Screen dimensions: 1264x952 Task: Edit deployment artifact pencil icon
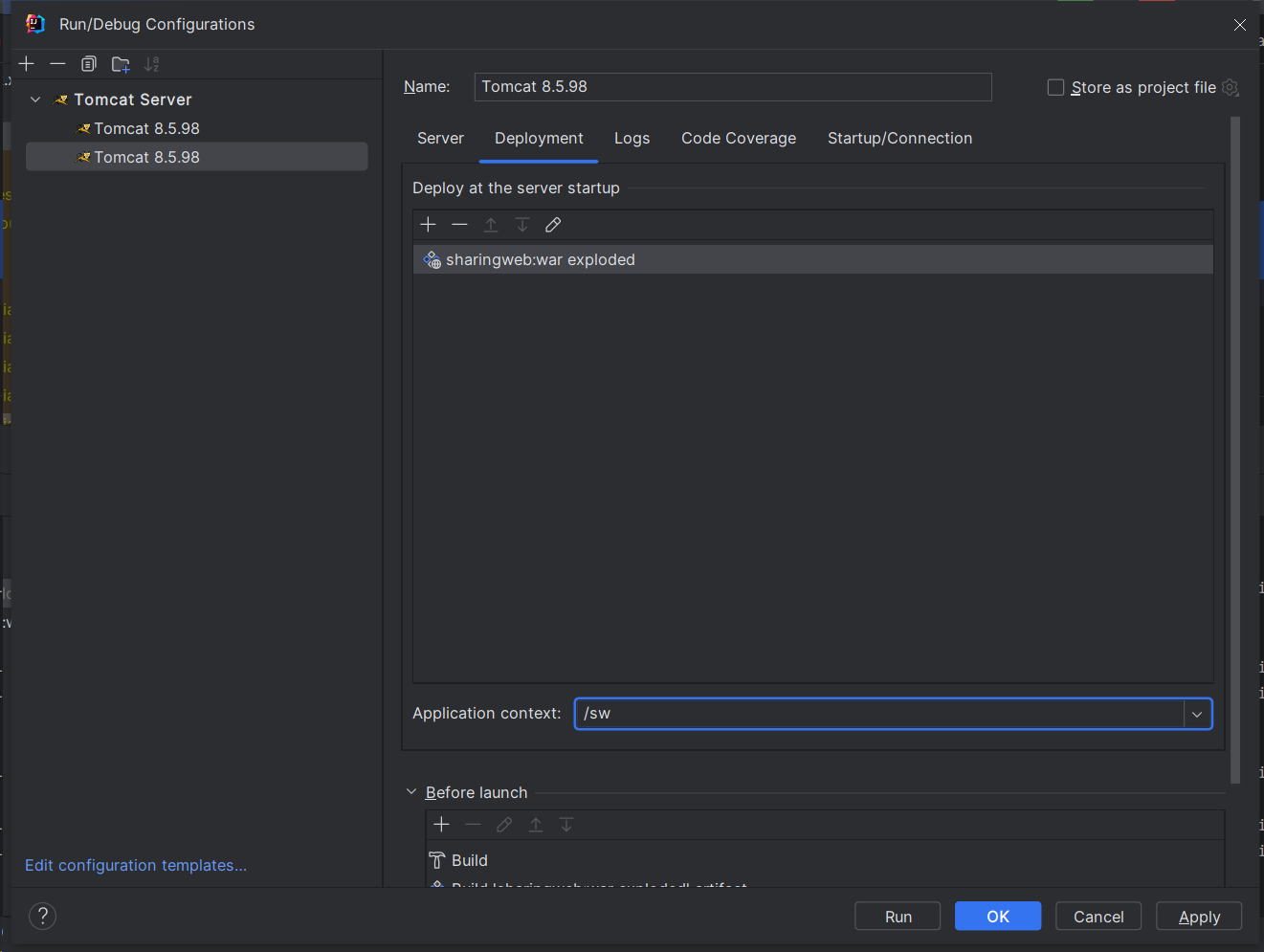coord(553,225)
